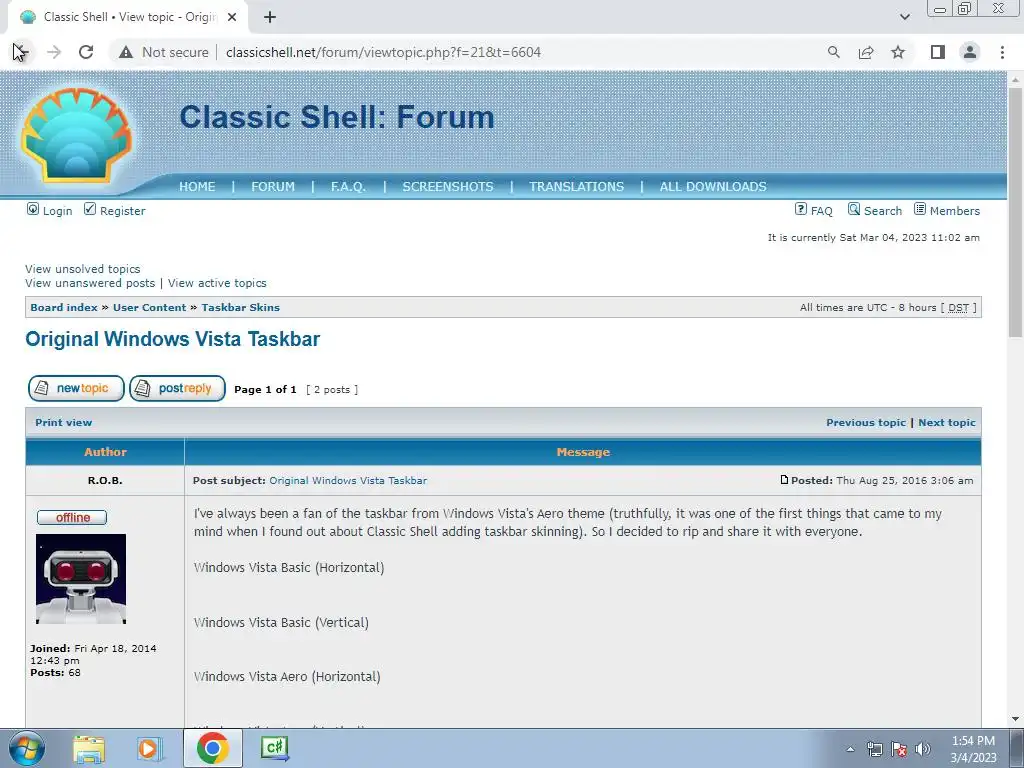Open the tab search chevron
Image resolution: width=1024 pixels, height=768 pixels.
coord(904,17)
